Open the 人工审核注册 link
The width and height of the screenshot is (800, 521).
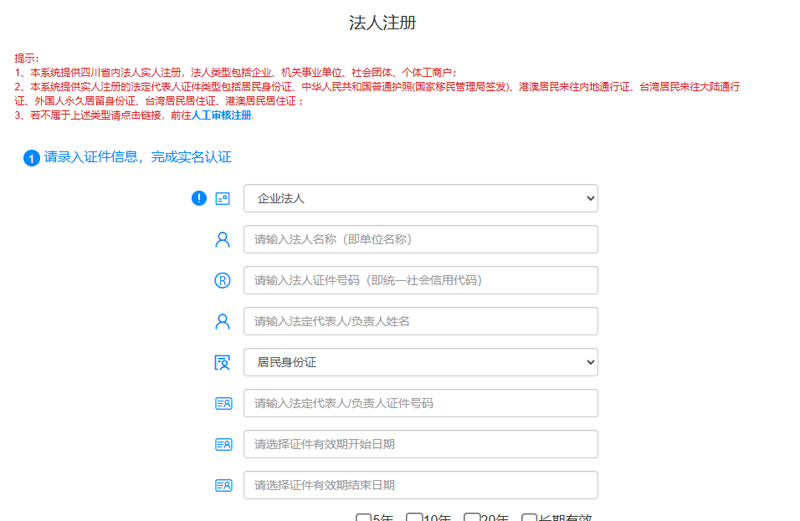click(222, 116)
